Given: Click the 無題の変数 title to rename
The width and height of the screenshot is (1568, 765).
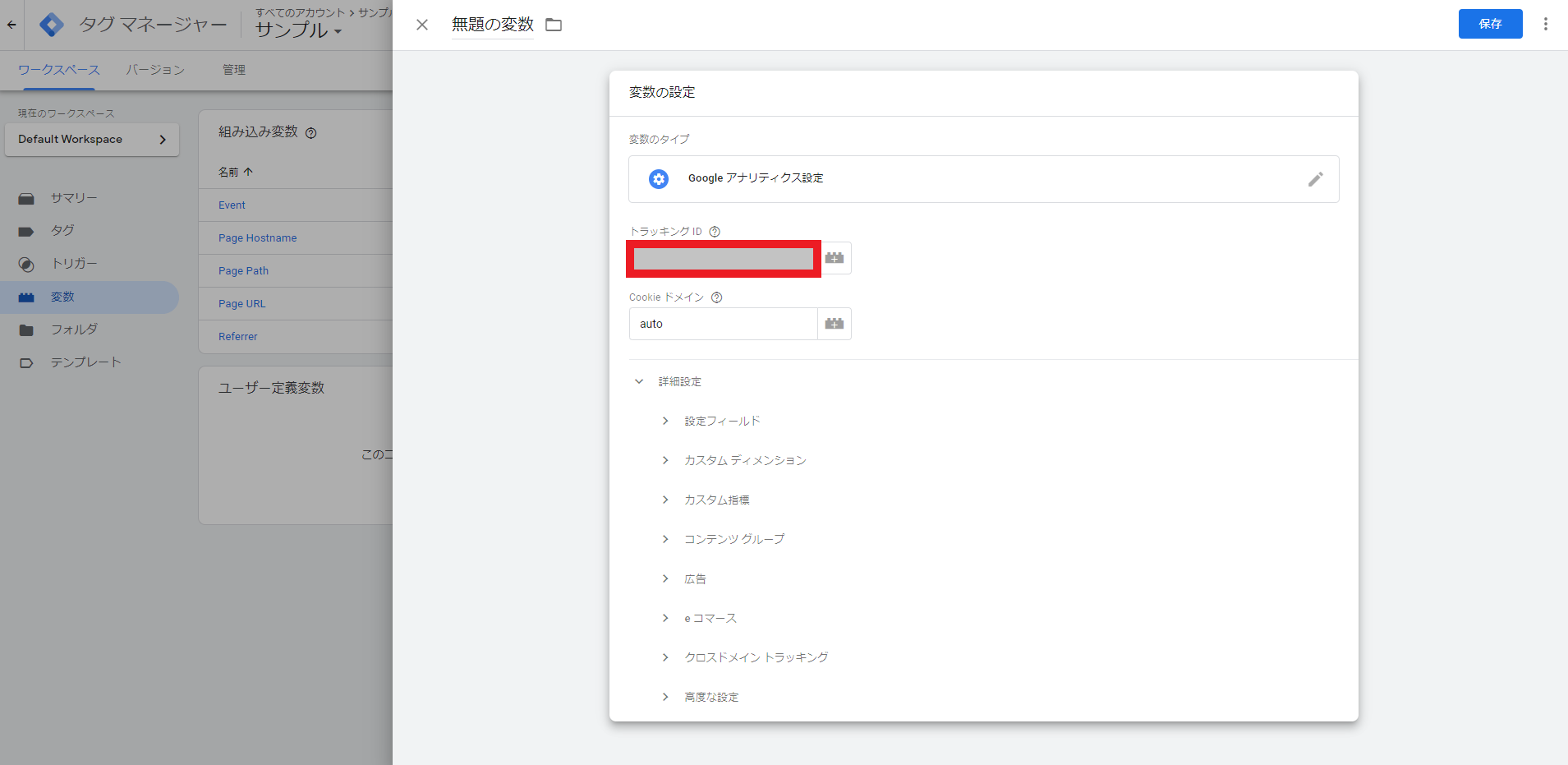Looking at the screenshot, I should pyautogui.click(x=493, y=25).
